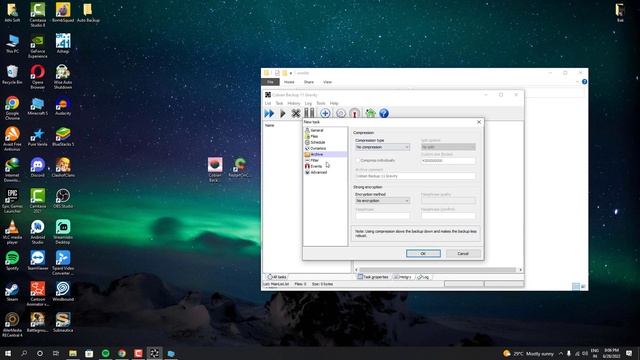Open the Split options dropdown
The width and height of the screenshot is (640, 360).
(448, 147)
